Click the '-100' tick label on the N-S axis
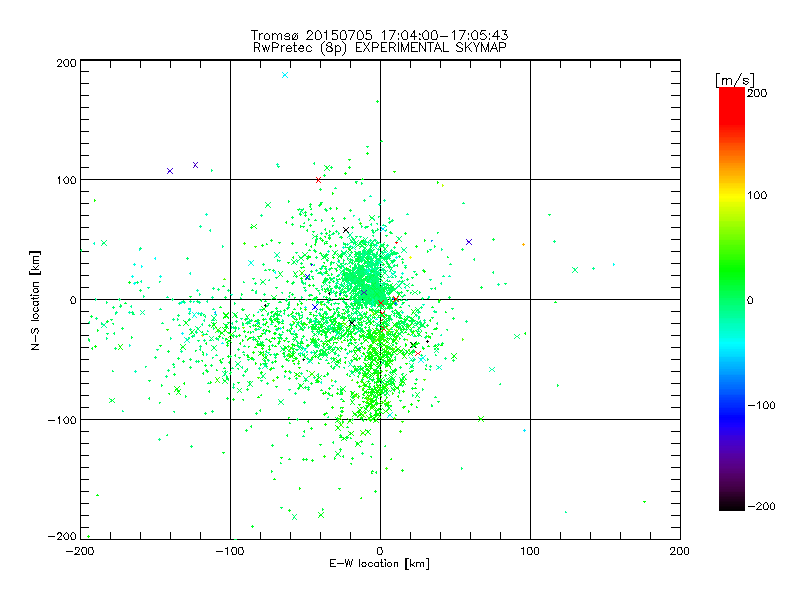800x600 pixels. pyautogui.click(x=62, y=420)
